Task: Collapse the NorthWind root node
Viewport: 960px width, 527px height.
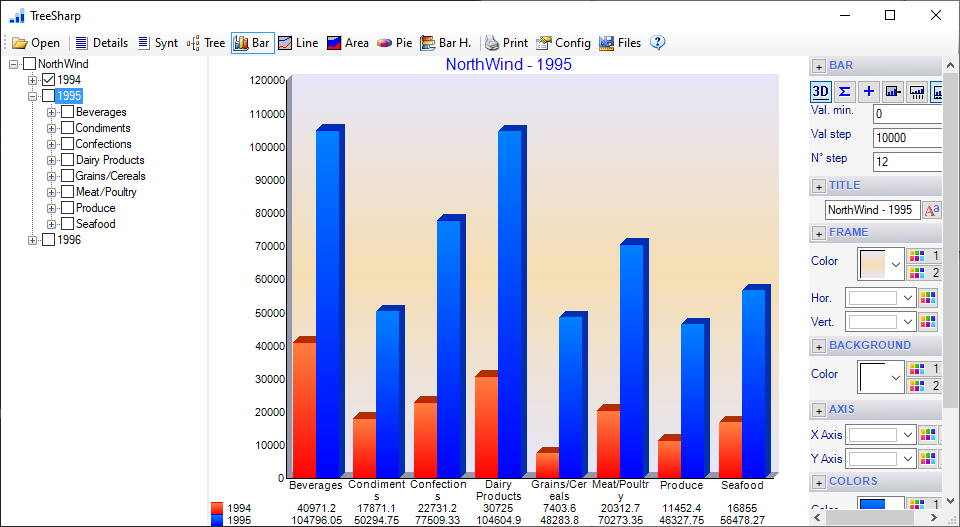Action: click(x=13, y=64)
